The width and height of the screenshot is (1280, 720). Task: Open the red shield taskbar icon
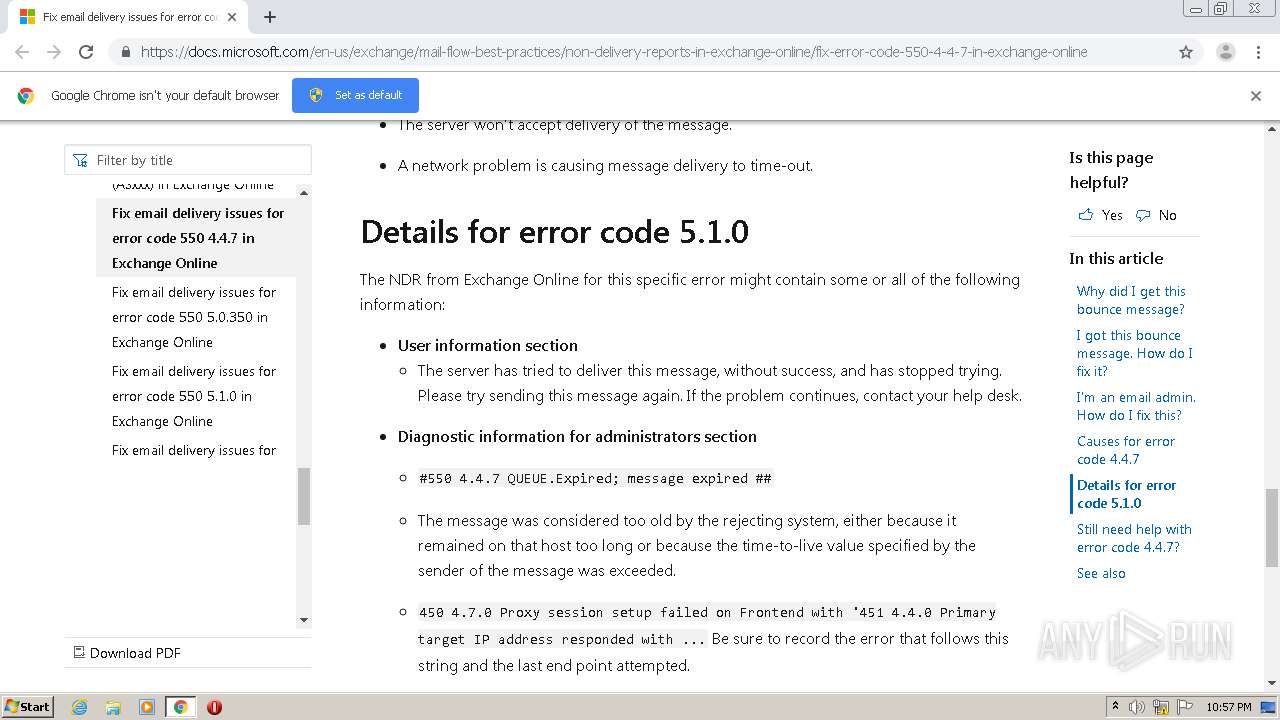[x=214, y=707]
